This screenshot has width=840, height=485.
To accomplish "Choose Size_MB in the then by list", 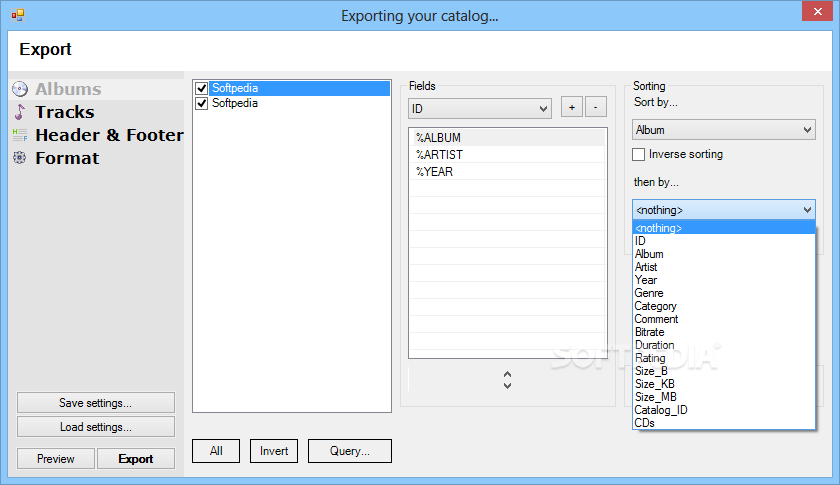I will (x=724, y=397).
